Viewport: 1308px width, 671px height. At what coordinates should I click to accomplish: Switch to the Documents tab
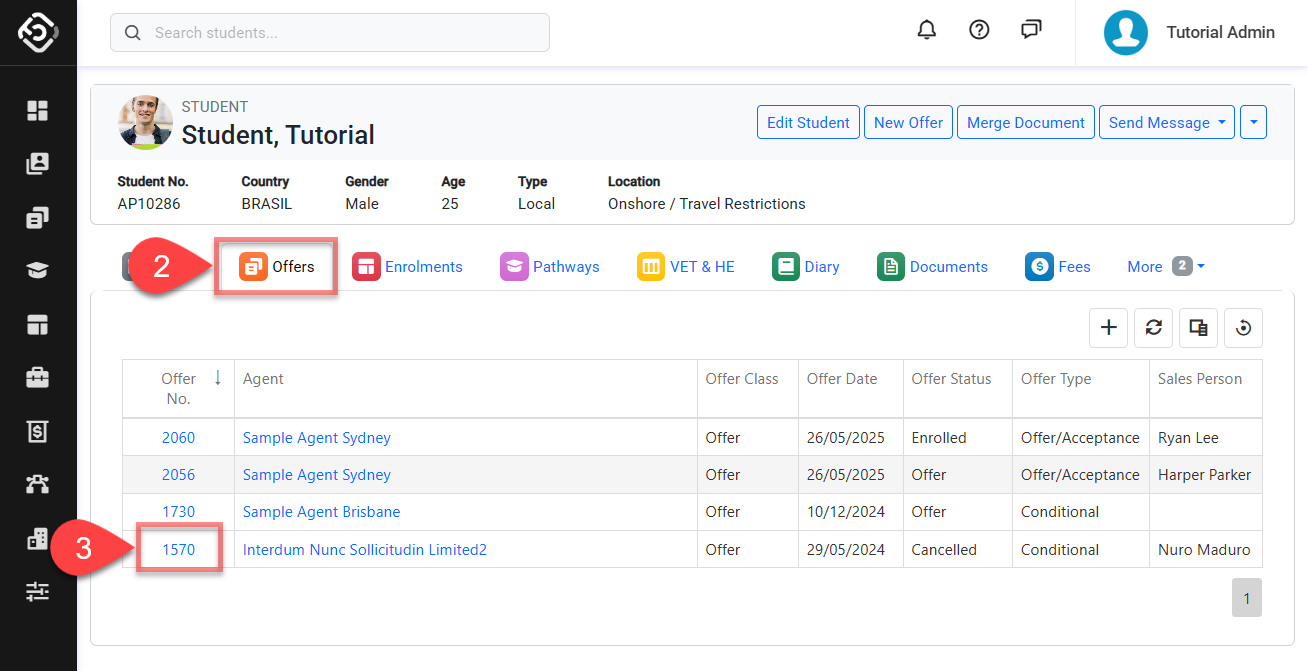click(x=932, y=267)
